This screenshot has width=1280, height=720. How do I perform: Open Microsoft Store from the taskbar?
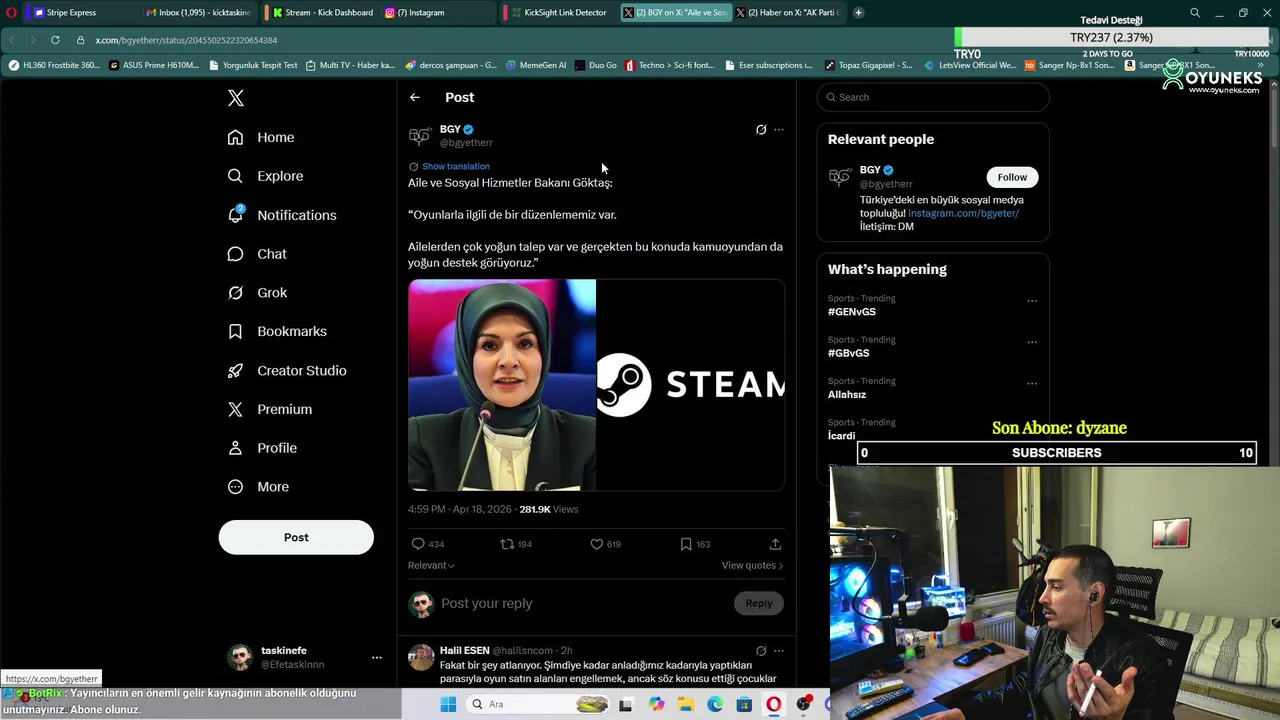(744, 704)
